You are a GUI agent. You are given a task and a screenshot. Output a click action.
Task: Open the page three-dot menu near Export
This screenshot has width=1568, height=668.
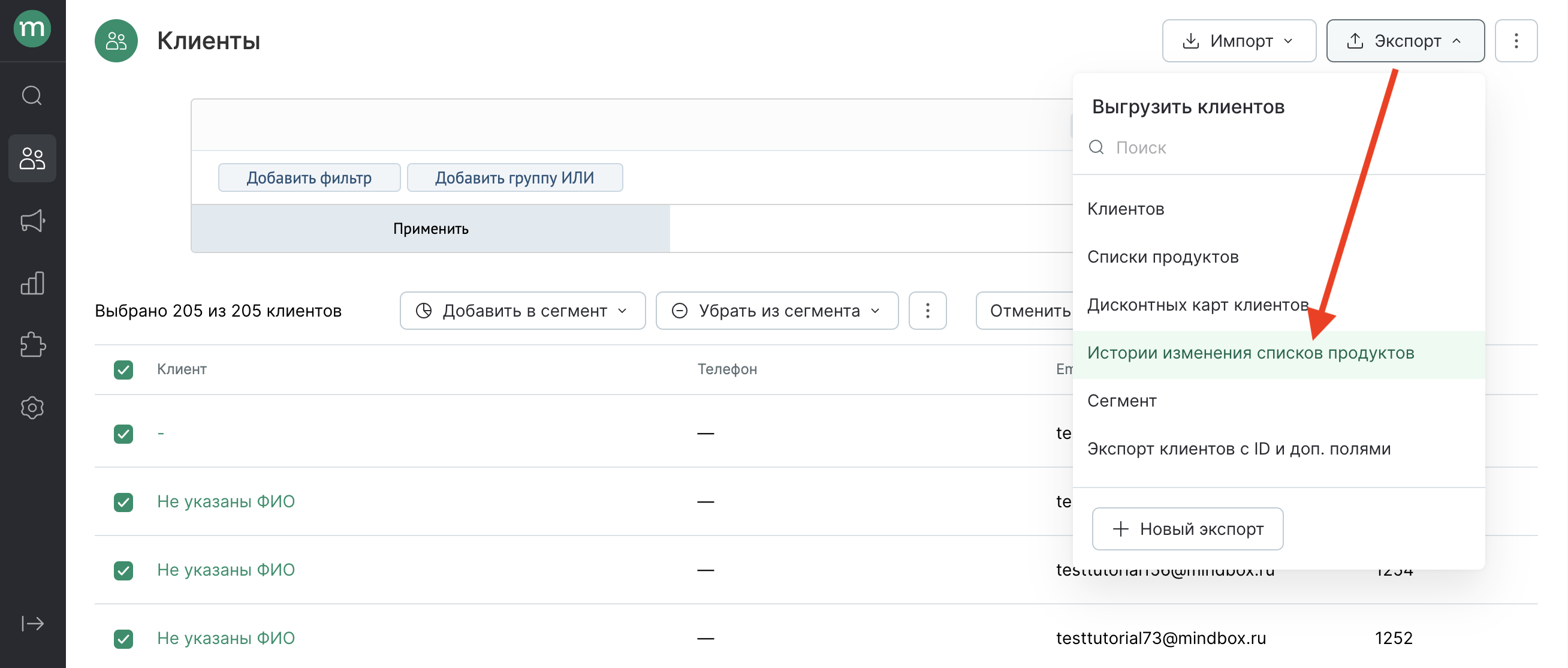(x=1516, y=41)
